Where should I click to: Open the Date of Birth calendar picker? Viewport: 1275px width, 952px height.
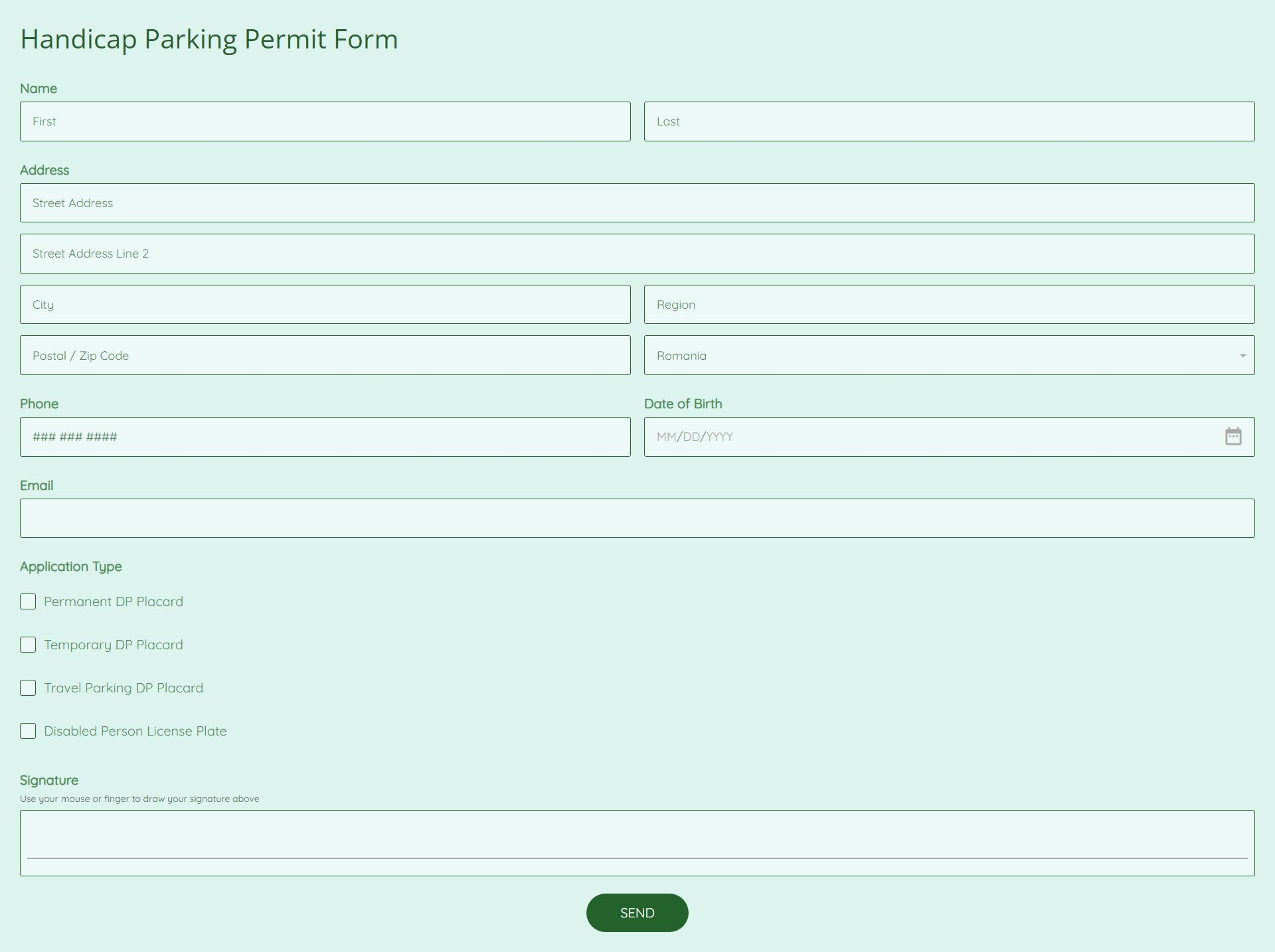point(1232,437)
